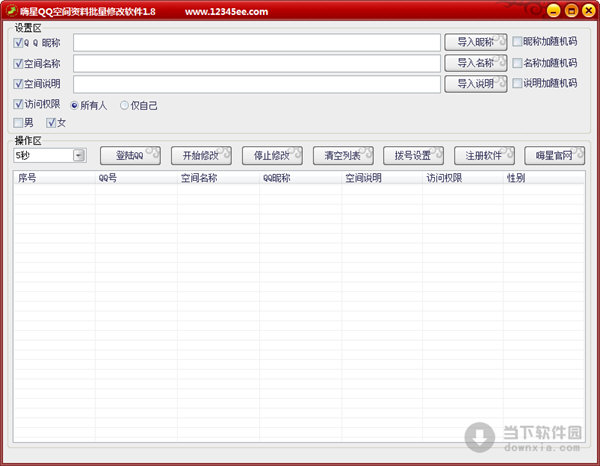Image resolution: width=600 pixels, height=466 pixels.
Task: Click into the 空间名称 text field
Action: point(257,64)
